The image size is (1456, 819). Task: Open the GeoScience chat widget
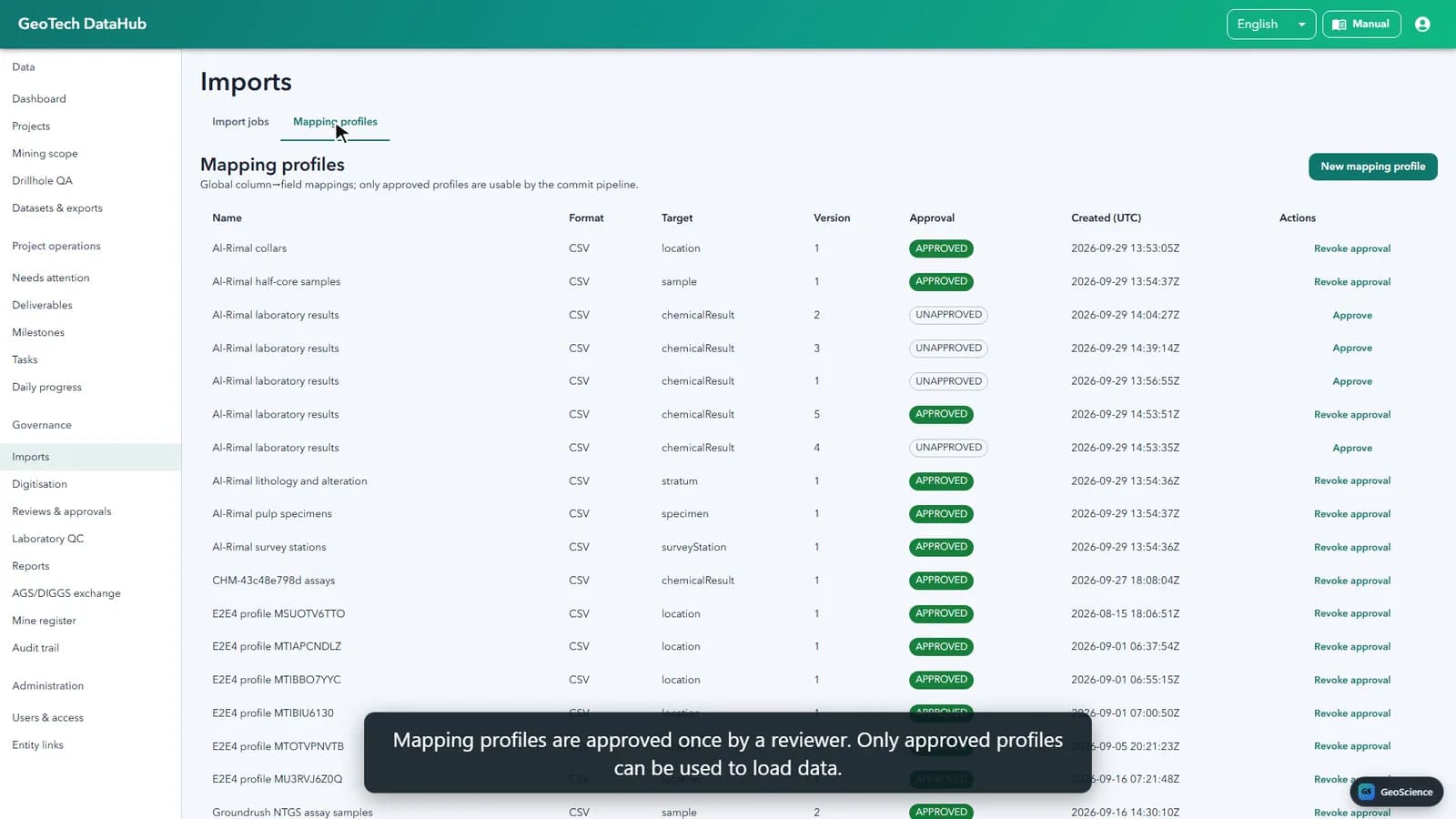click(x=1396, y=792)
